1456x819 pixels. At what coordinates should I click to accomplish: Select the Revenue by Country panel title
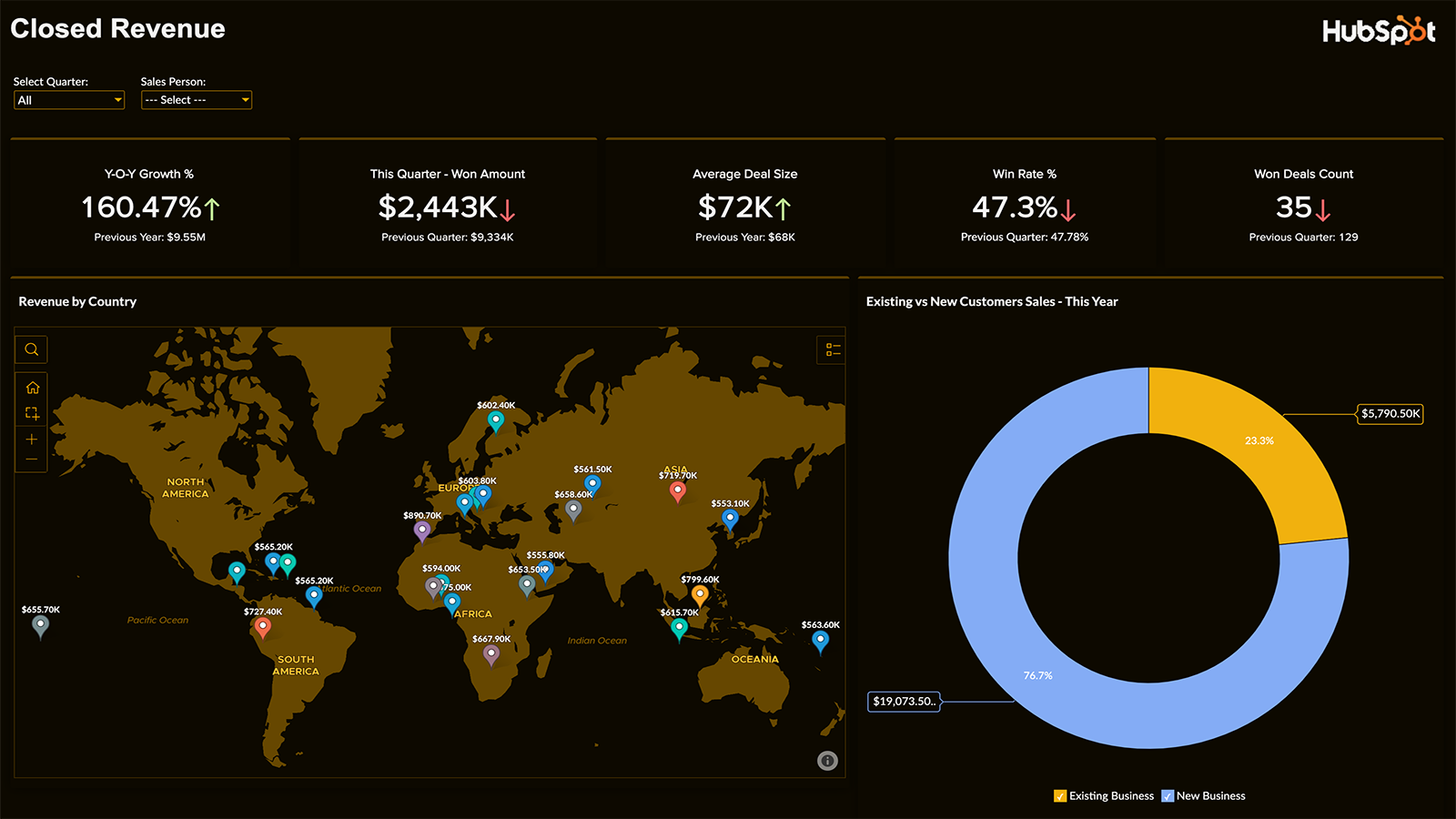[x=77, y=301]
